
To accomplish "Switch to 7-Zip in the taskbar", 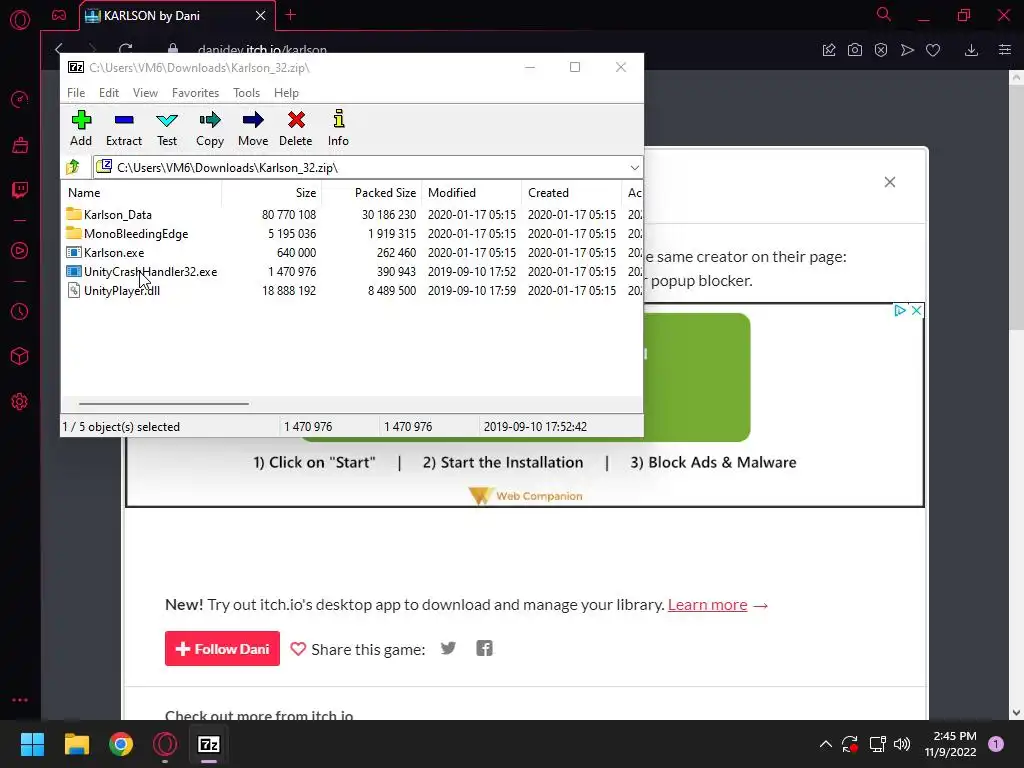I will pos(209,744).
